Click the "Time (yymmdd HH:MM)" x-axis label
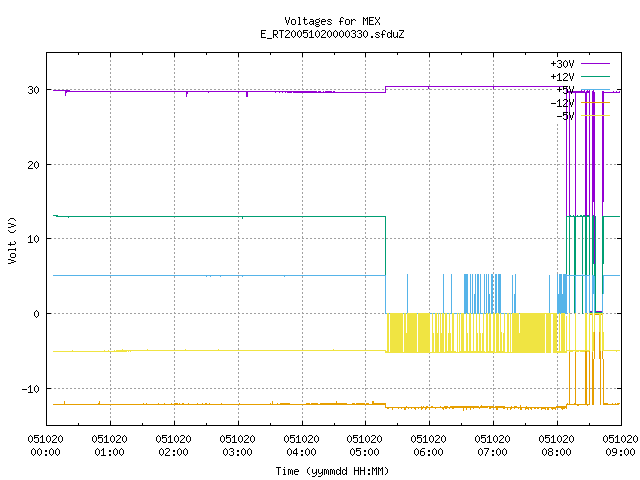The width and height of the screenshot is (640, 480). click(x=332, y=471)
